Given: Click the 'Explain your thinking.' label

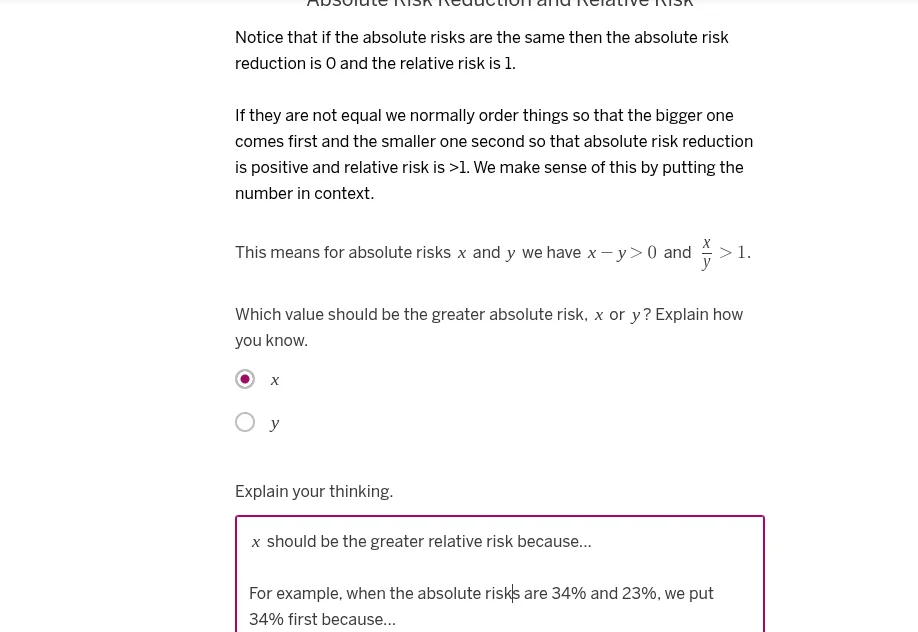Looking at the screenshot, I should click(314, 491).
